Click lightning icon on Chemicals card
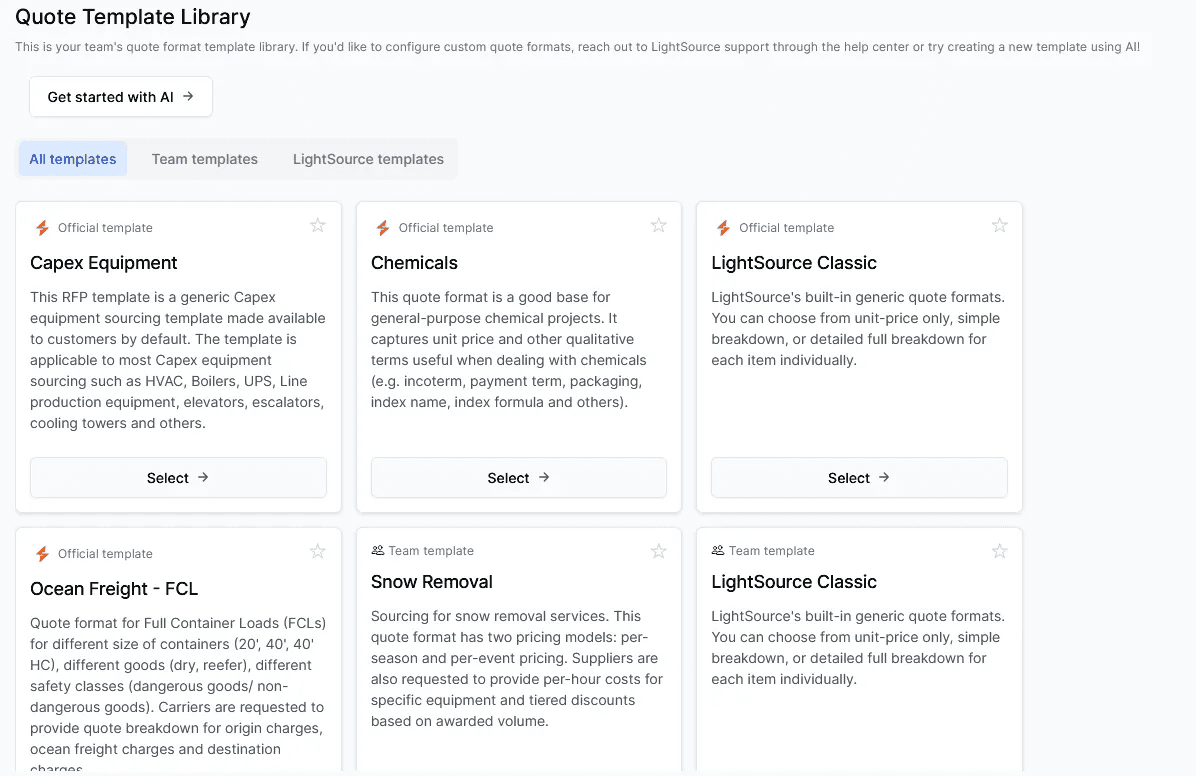1196x776 pixels. (383, 227)
